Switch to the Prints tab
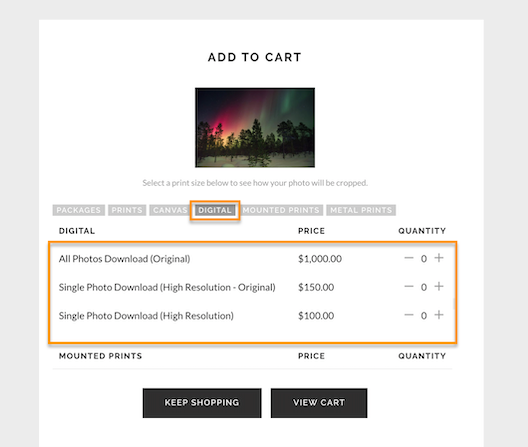The width and height of the screenshot is (528, 447). tap(127, 210)
